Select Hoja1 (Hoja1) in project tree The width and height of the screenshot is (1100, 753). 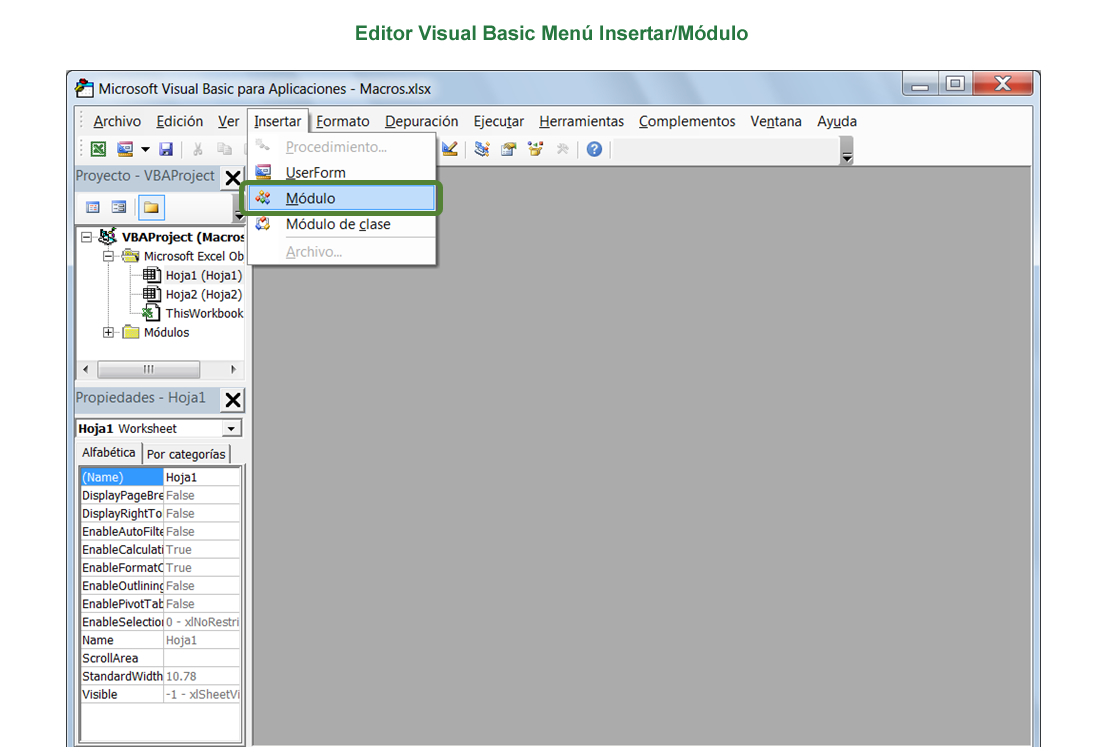pos(203,276)
